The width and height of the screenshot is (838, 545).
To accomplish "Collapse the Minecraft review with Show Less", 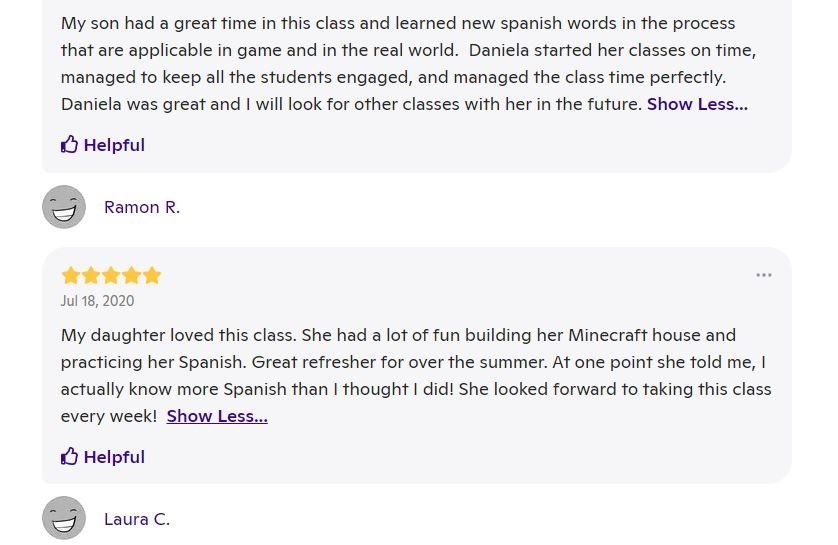I will click(x=217, y=416).
